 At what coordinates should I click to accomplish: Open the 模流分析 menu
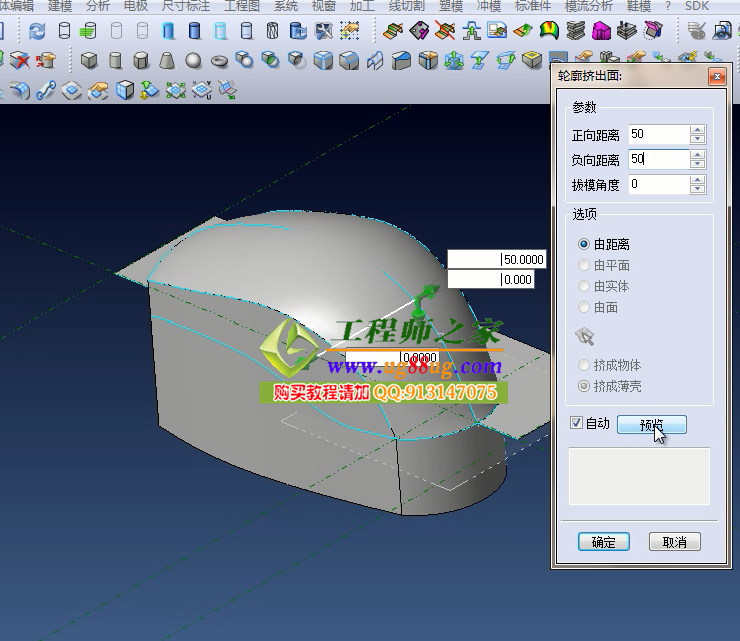coord(589,6)
